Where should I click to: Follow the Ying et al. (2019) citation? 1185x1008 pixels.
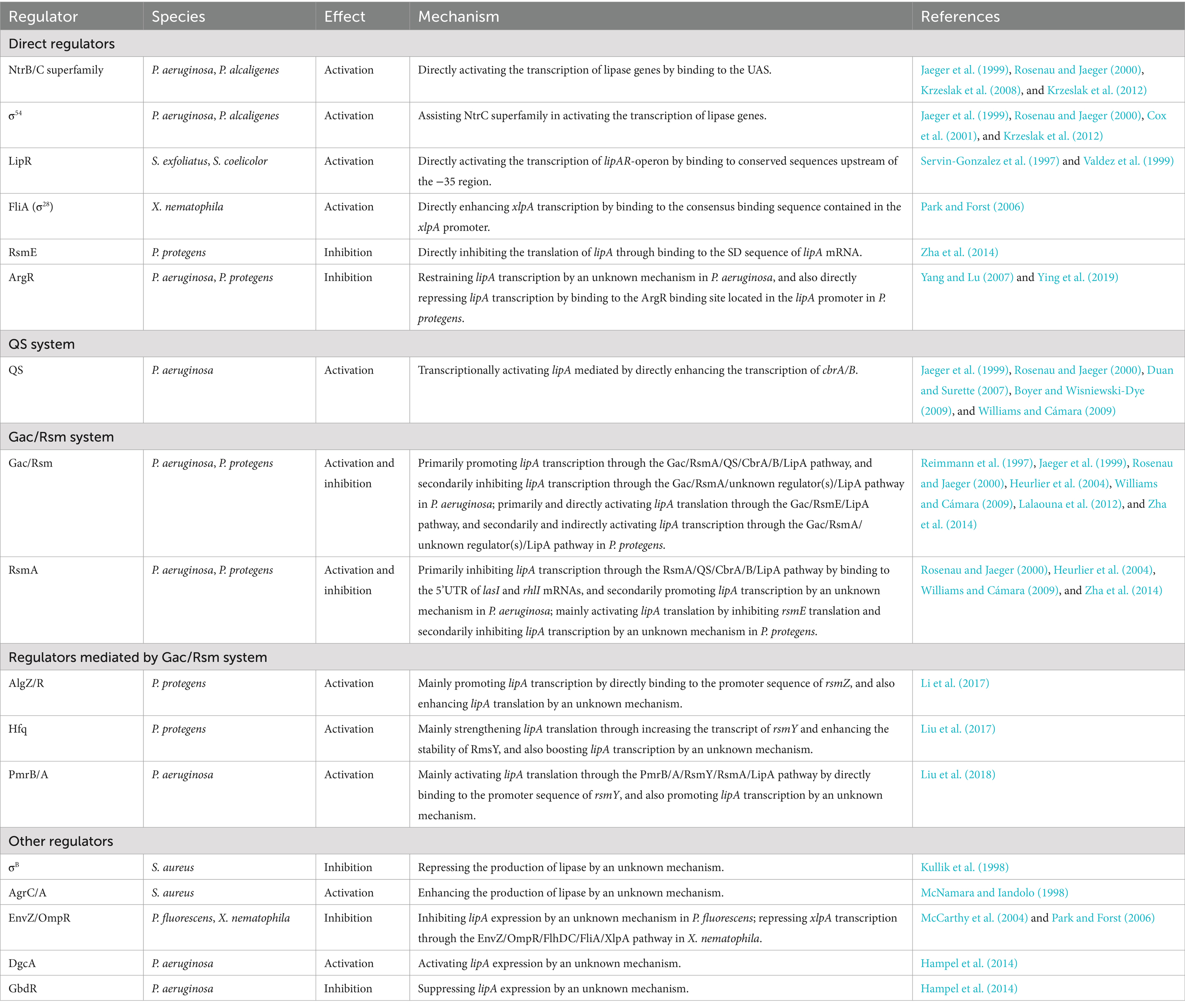point(1078,278)
